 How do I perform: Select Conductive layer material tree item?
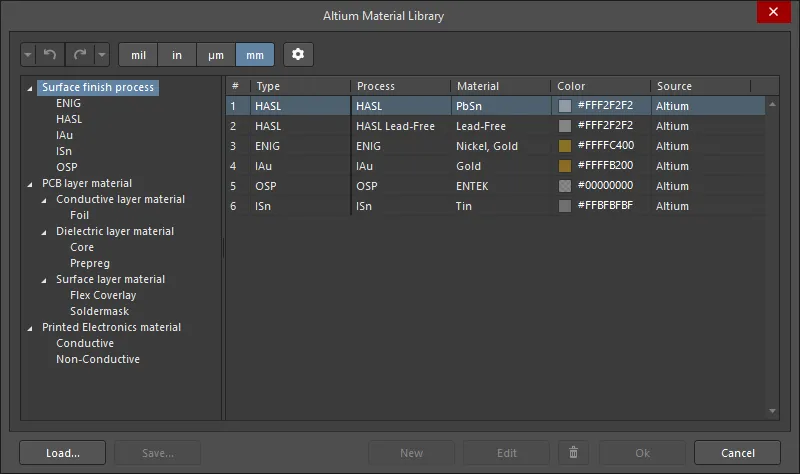click(120, 199)
